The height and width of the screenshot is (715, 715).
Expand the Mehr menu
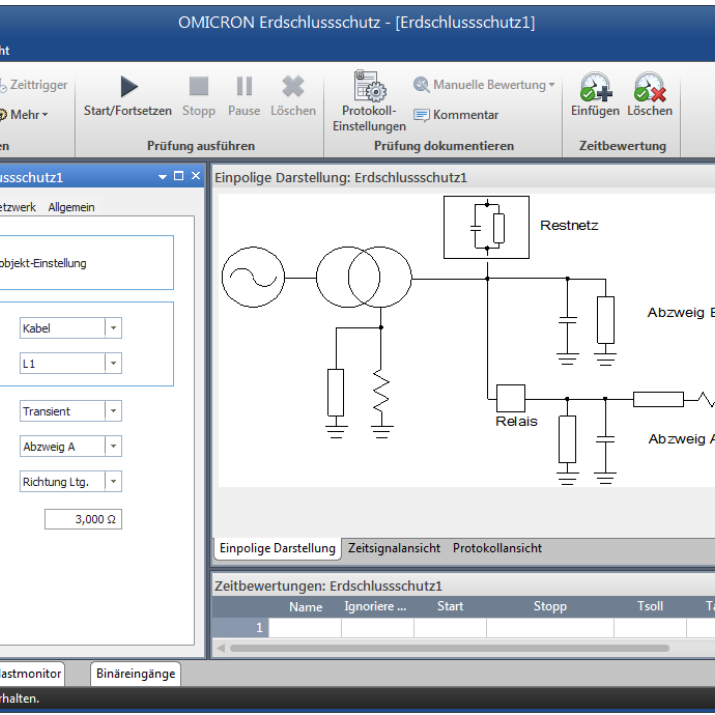[x=25, y=114]
